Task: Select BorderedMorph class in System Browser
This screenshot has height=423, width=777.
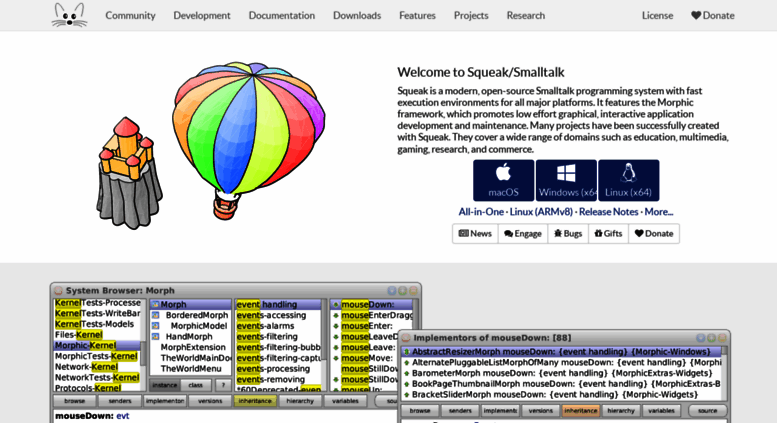Action: 197,315
